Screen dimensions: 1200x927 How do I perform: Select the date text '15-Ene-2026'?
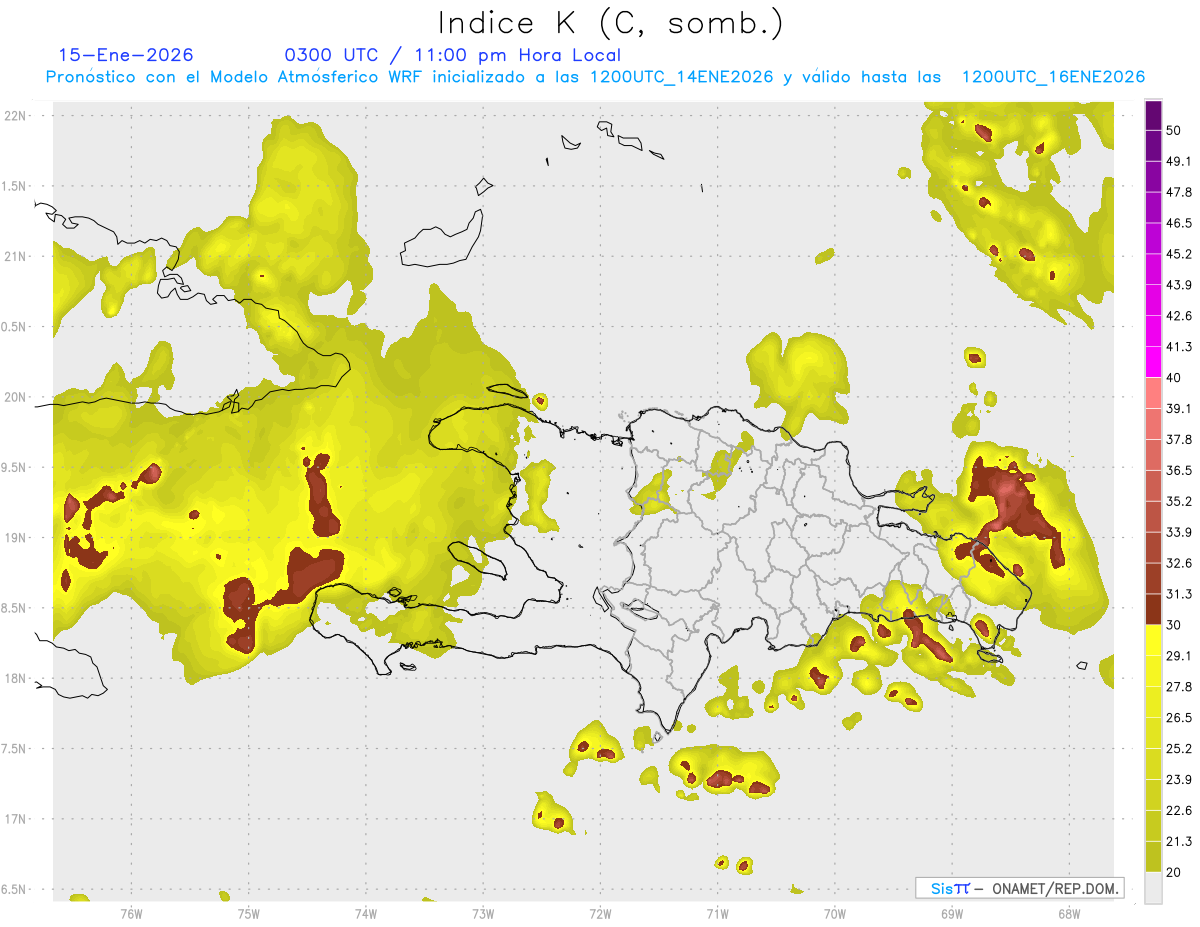[x=126, y=55]
